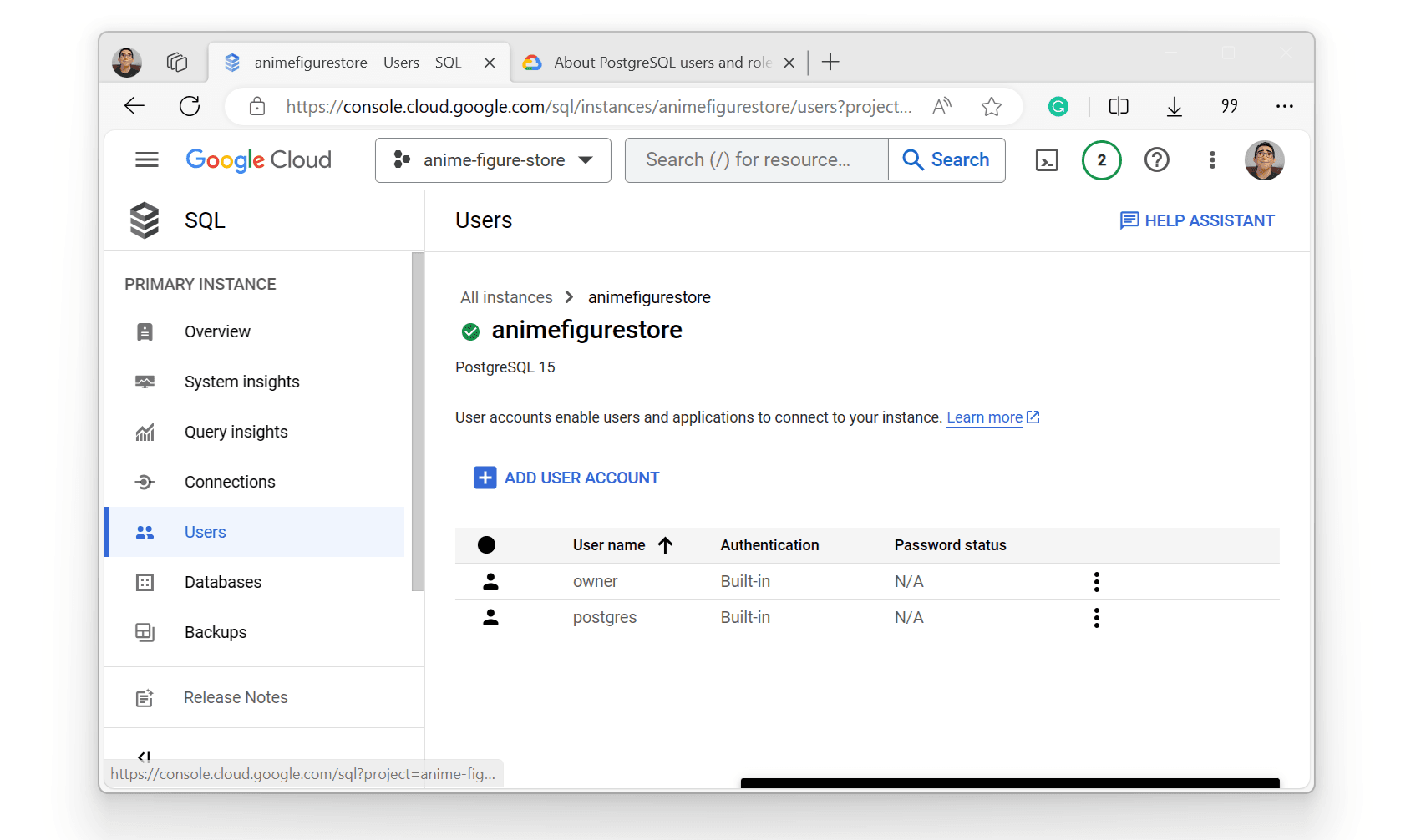
Task: Click the PostgreSQL 15 version text
Action: [505, 367]
